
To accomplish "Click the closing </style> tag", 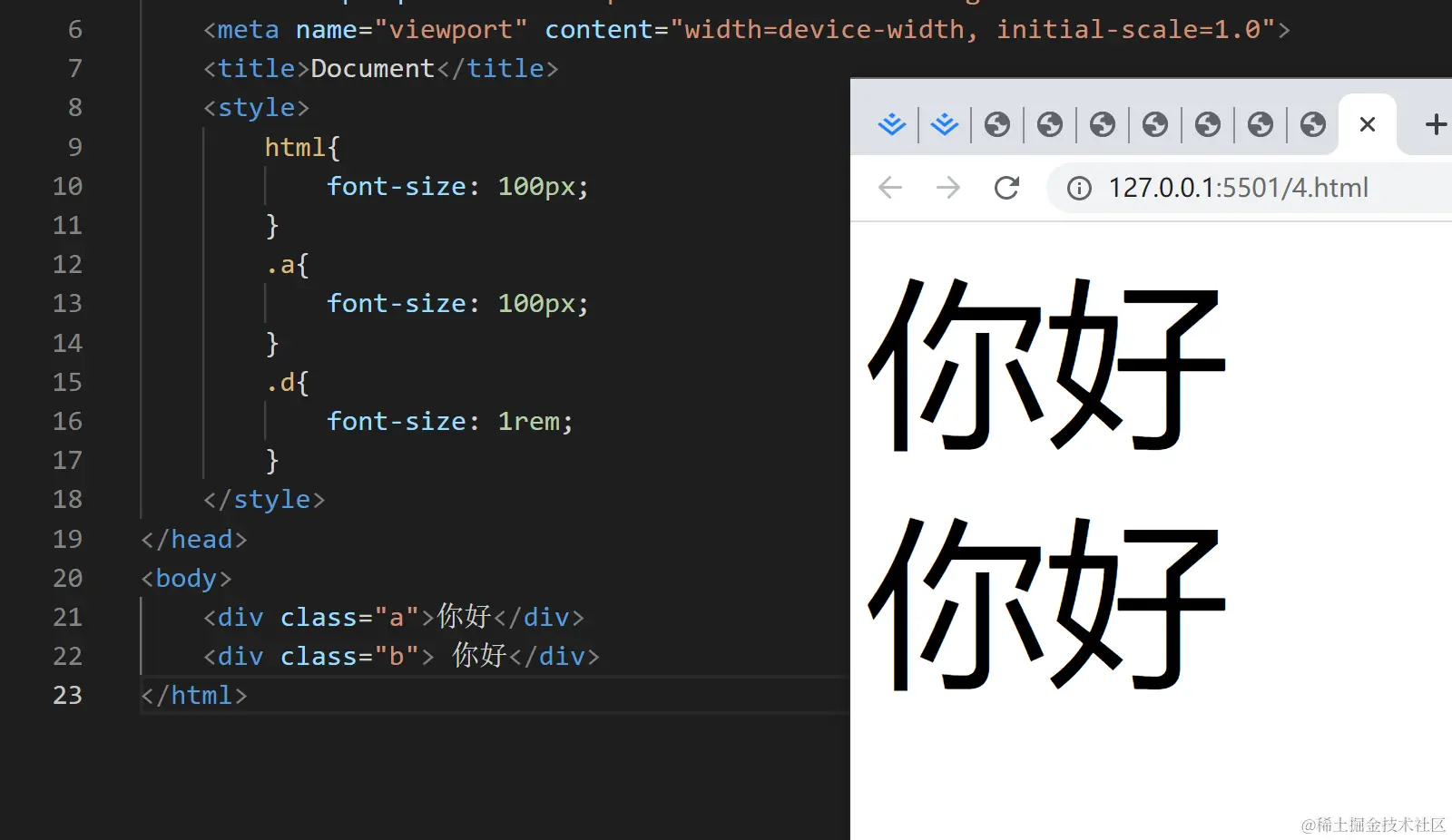I will click(x=264, y=500).
